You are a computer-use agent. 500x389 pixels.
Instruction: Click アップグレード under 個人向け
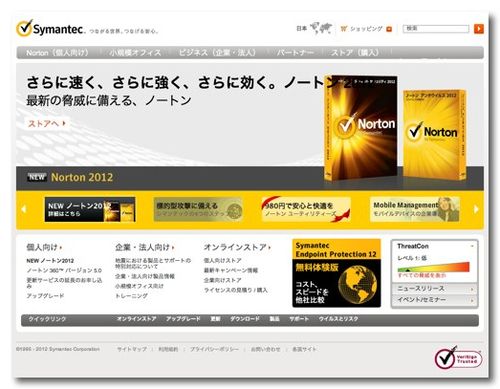click(45, 296)
